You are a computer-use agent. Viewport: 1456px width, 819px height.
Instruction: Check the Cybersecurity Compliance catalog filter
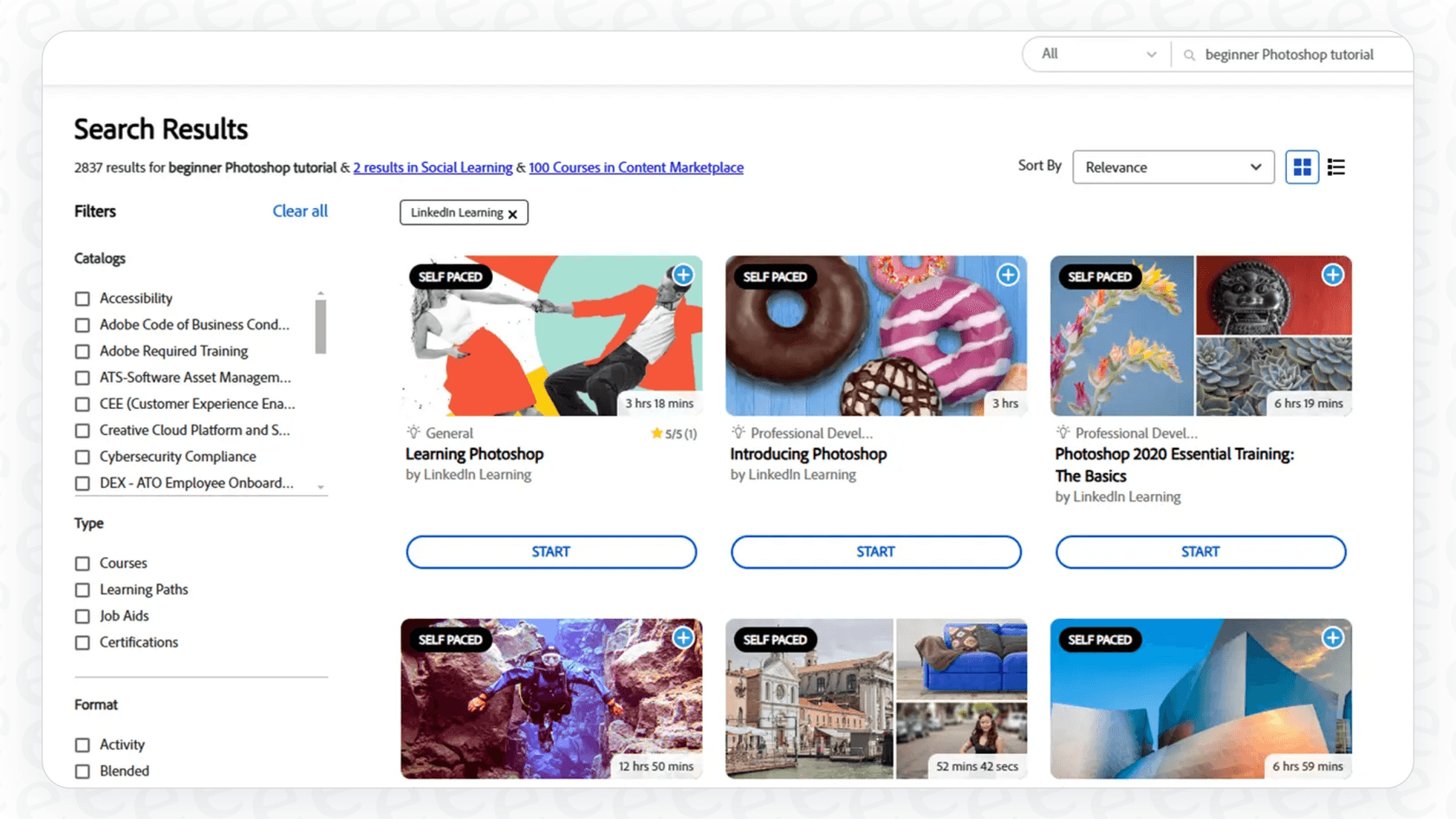(x=82, y=457)
